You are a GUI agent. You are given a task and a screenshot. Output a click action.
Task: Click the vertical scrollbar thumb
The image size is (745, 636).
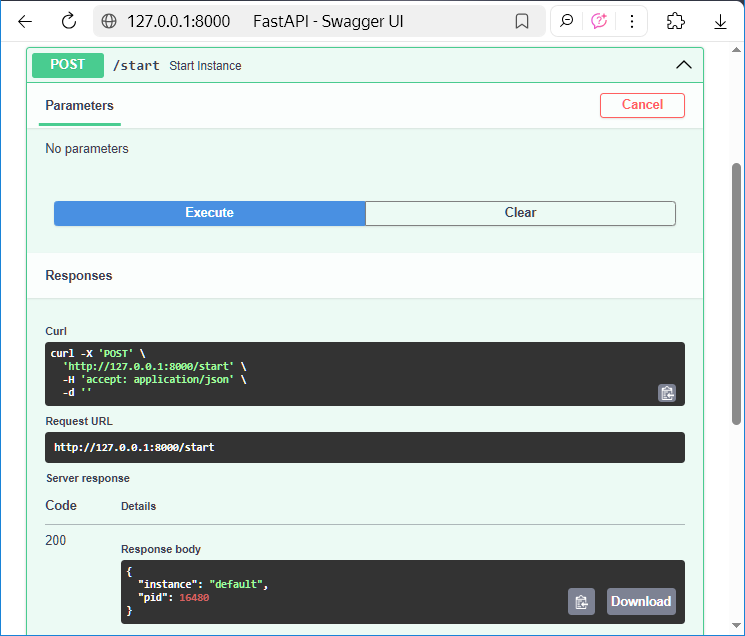point(736,294)
